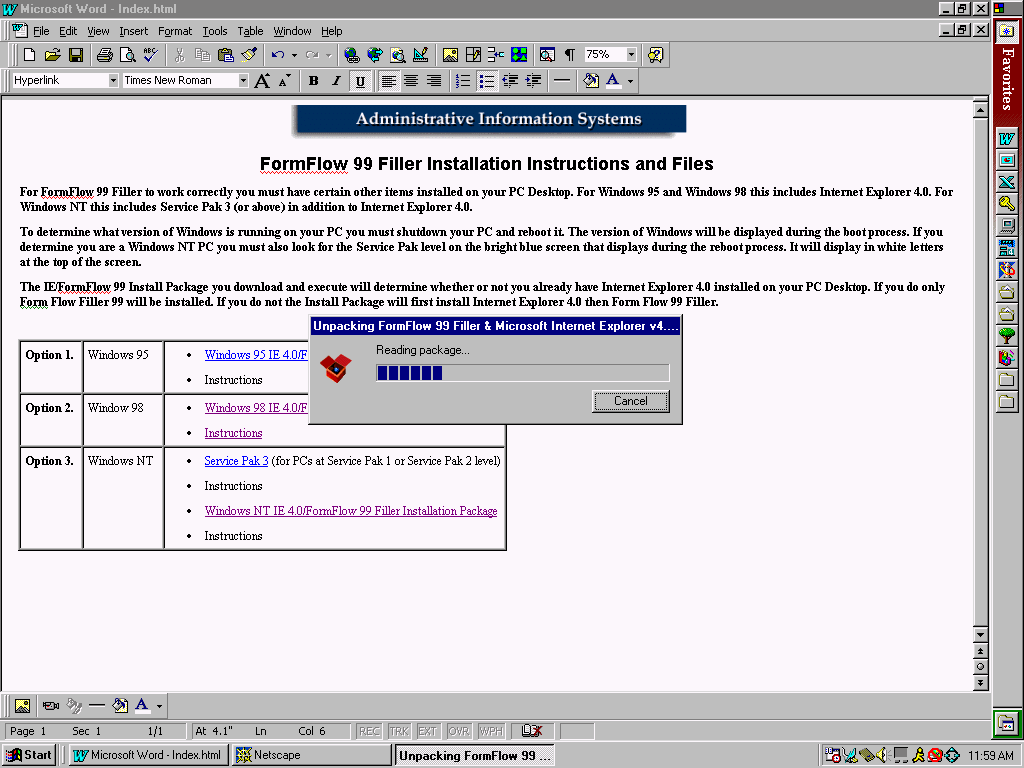Click the Insert Picture toolbar icon

(450, 55)
